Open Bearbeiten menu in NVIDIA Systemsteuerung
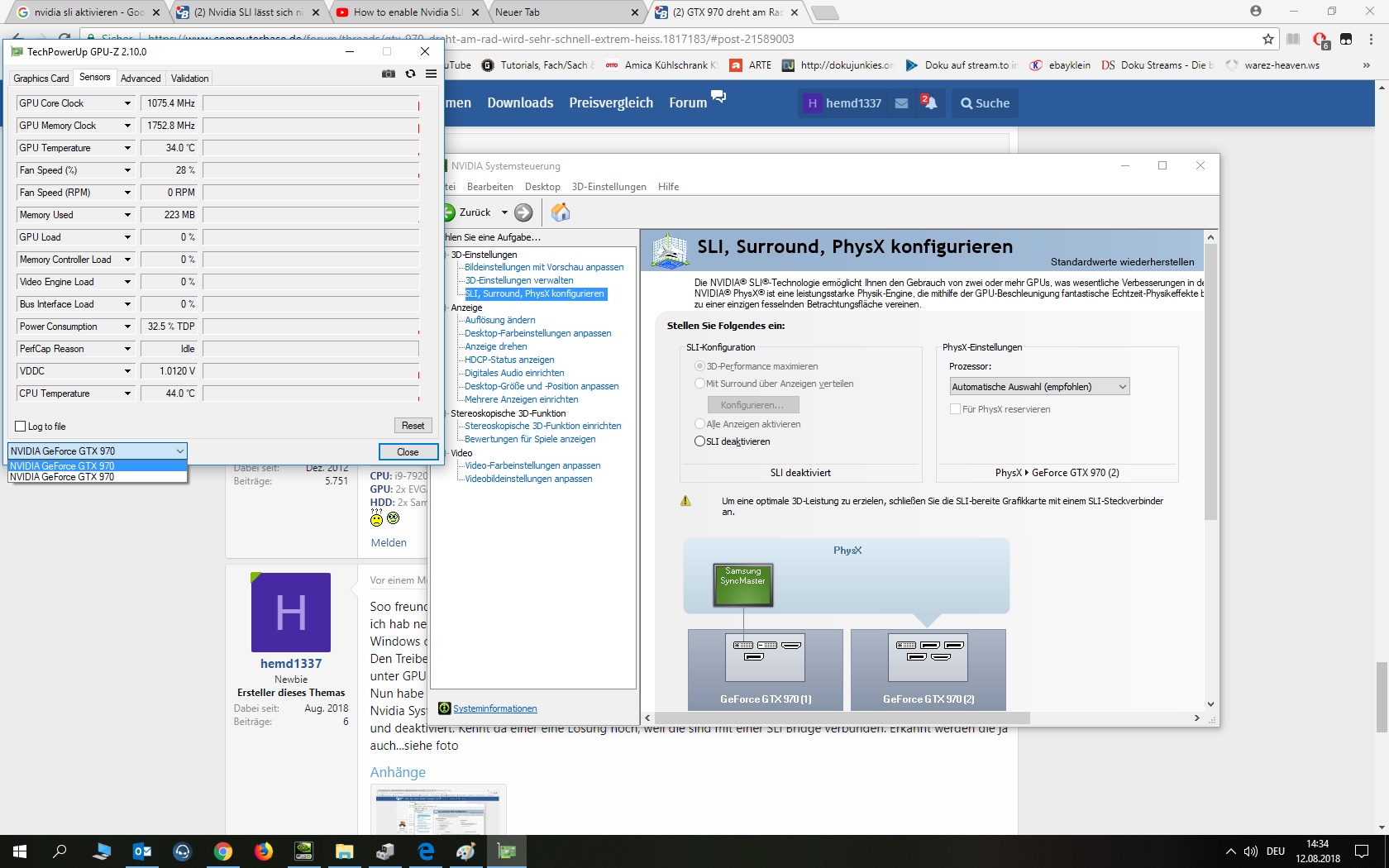The image size is (1389, 868). 489,187
